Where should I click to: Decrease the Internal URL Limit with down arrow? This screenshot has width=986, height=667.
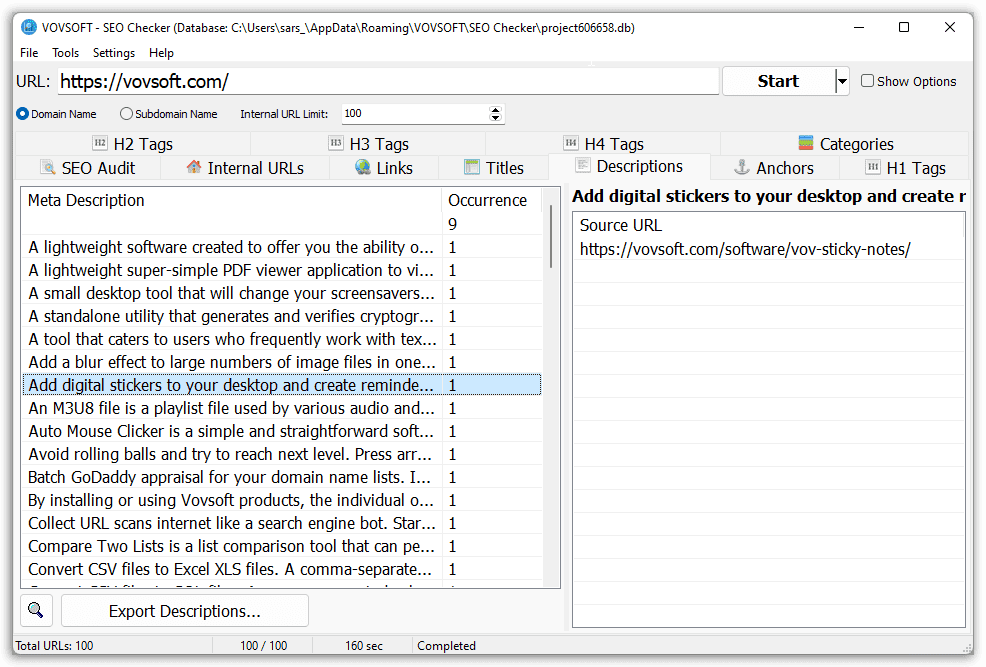(x=496, y=118)
